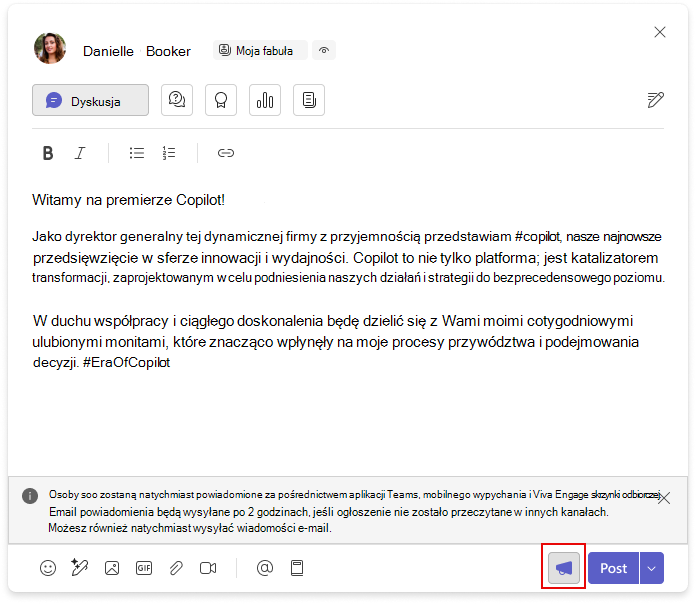Click the topics book icon

point(297,568)
